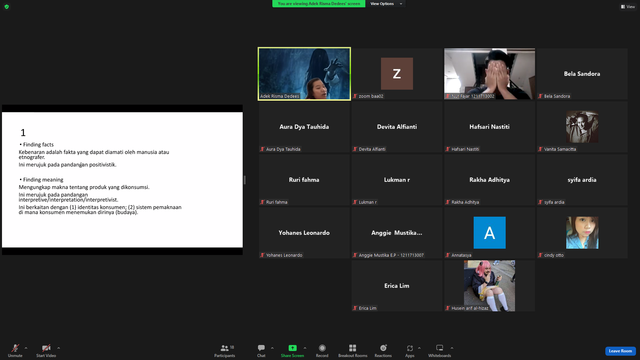Click the View layout button
The width and height of the screenshot is (640, 360).
pos(628,7)
